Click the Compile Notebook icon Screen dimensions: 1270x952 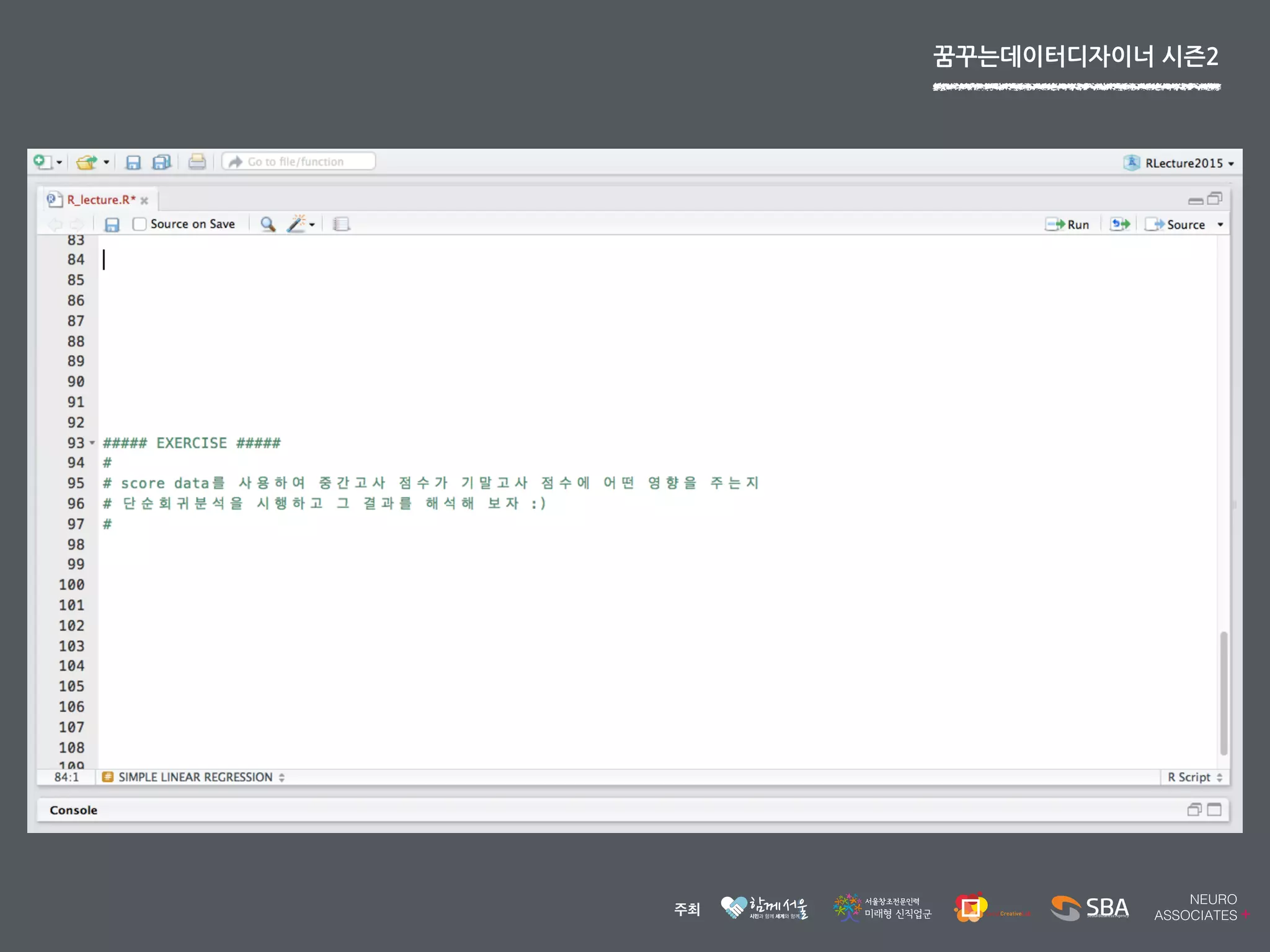pos(341,224)
